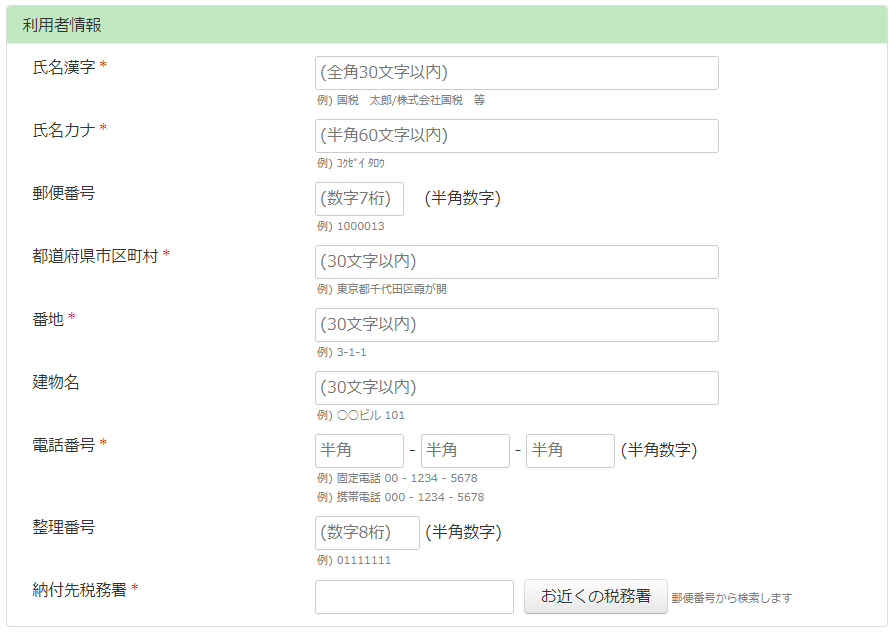This screenshot has width=896, height=636.
Task: Click inside the 番地 input box
Action: [x=516, y=325]
